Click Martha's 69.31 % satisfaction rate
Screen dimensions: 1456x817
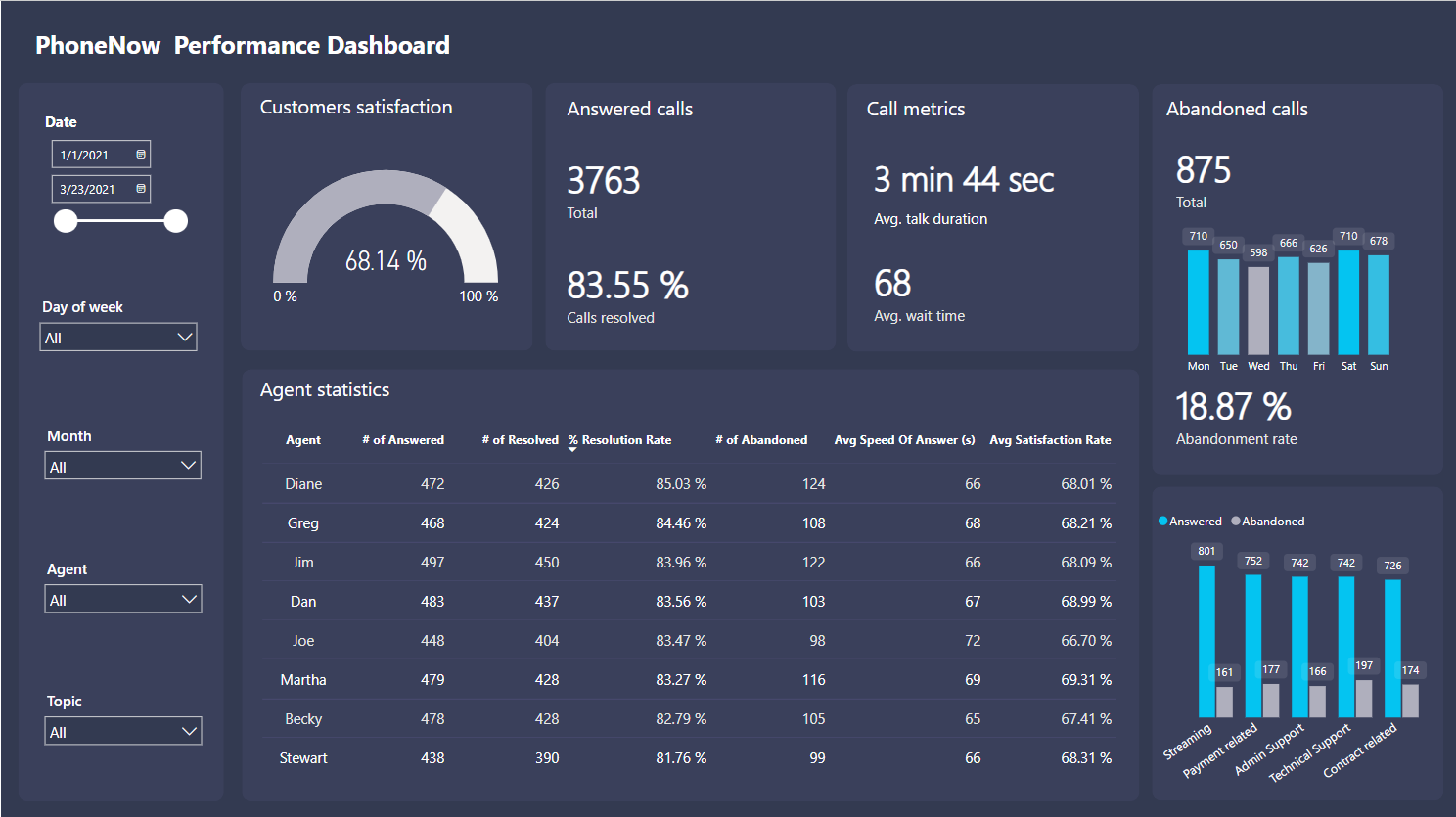(1086, 680)
